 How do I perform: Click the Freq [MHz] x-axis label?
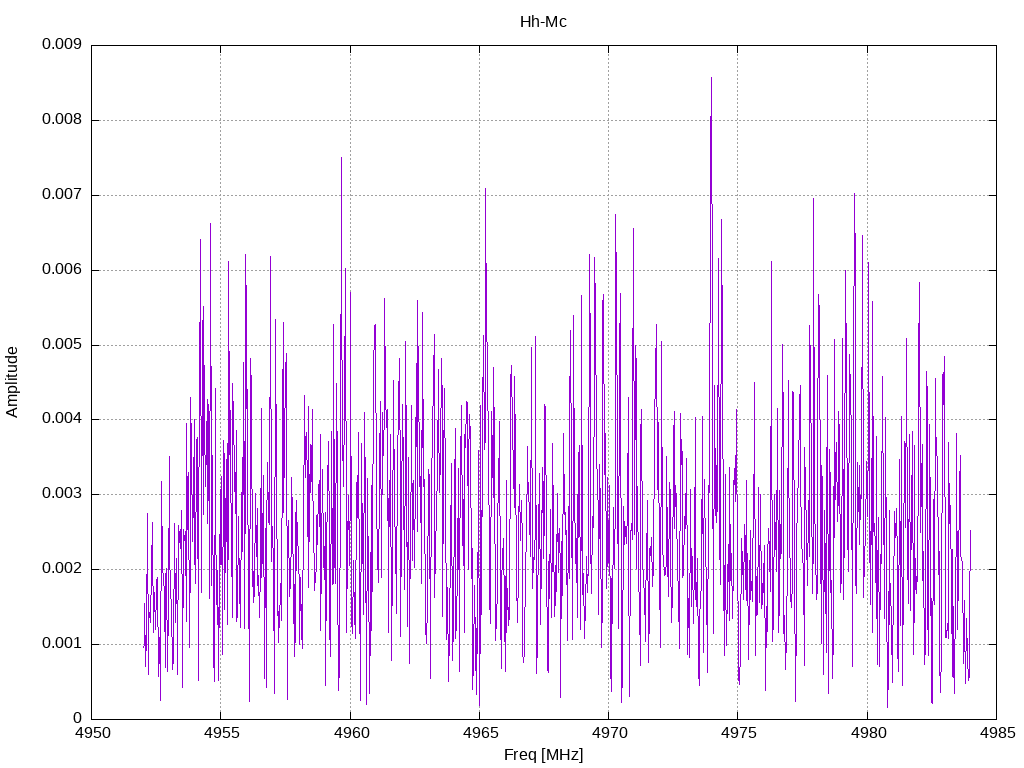coord(543,755)
